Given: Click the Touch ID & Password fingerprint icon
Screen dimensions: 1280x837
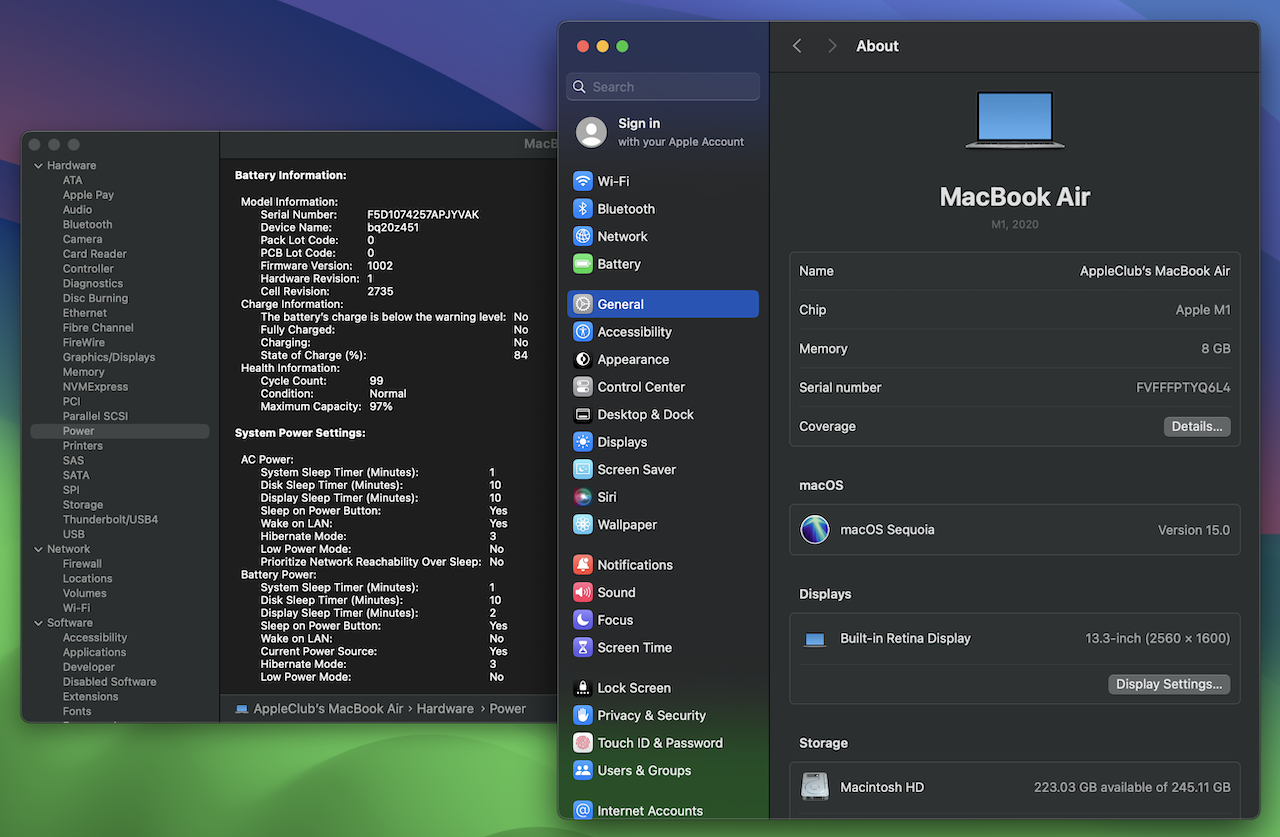Looking at the screenshot, I should (583, 743).
